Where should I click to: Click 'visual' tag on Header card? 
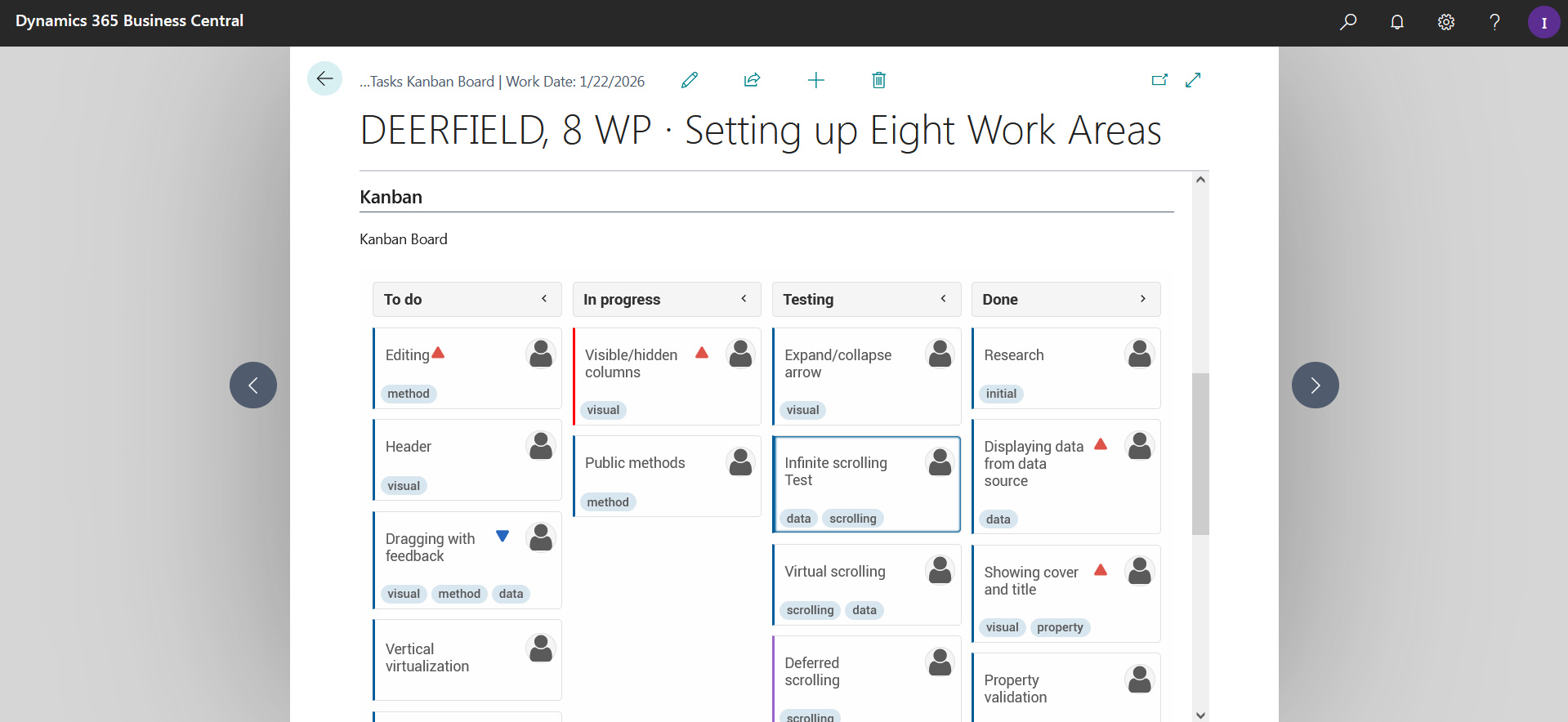(404, 486)
